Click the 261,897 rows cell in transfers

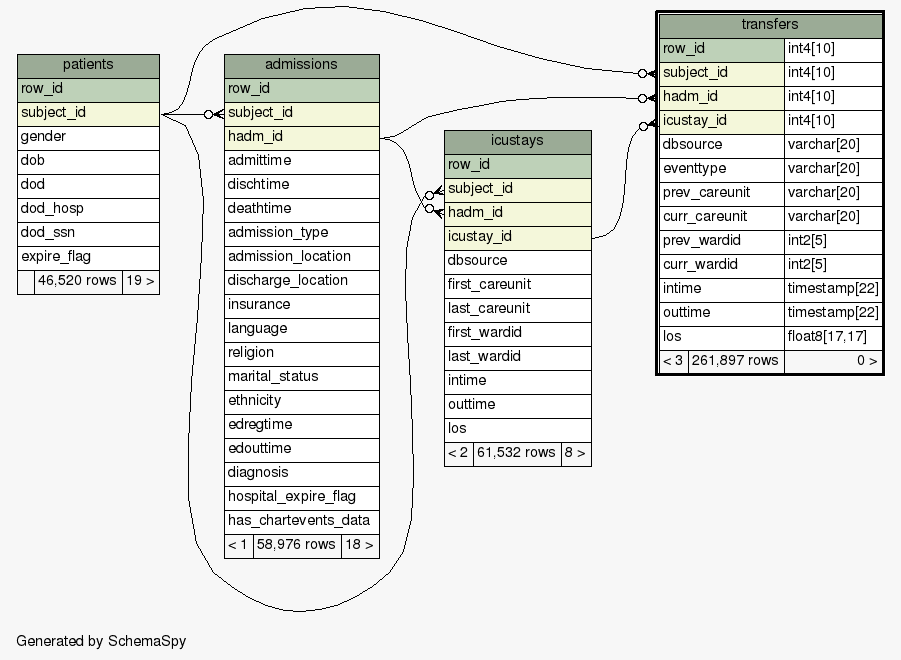tap(735, 361)
